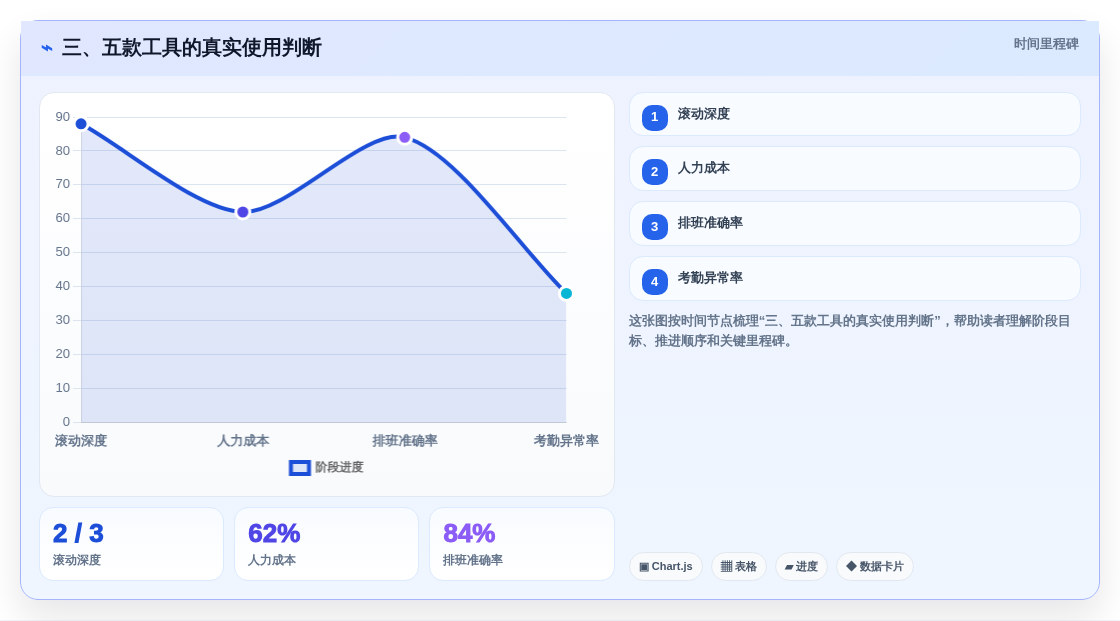The height and width of the screenshot is (621, 1120).
Task: Click the Chart.js tag chip
Action: (666, 567)
